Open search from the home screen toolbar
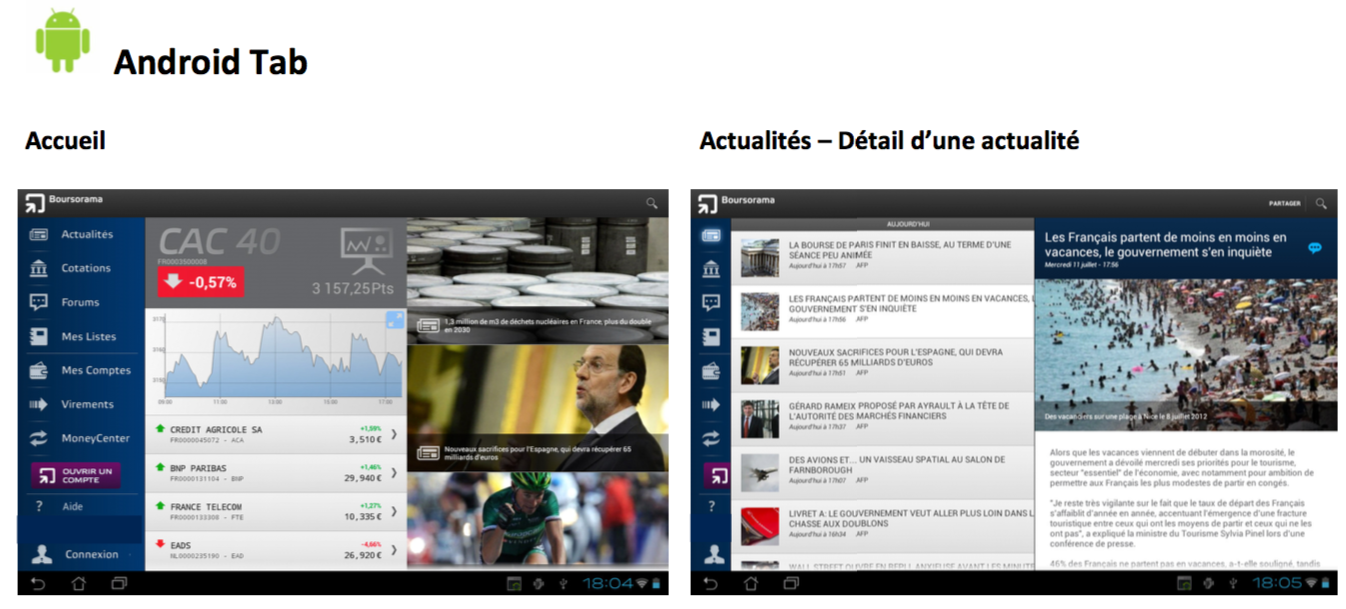 click(651, 204)
